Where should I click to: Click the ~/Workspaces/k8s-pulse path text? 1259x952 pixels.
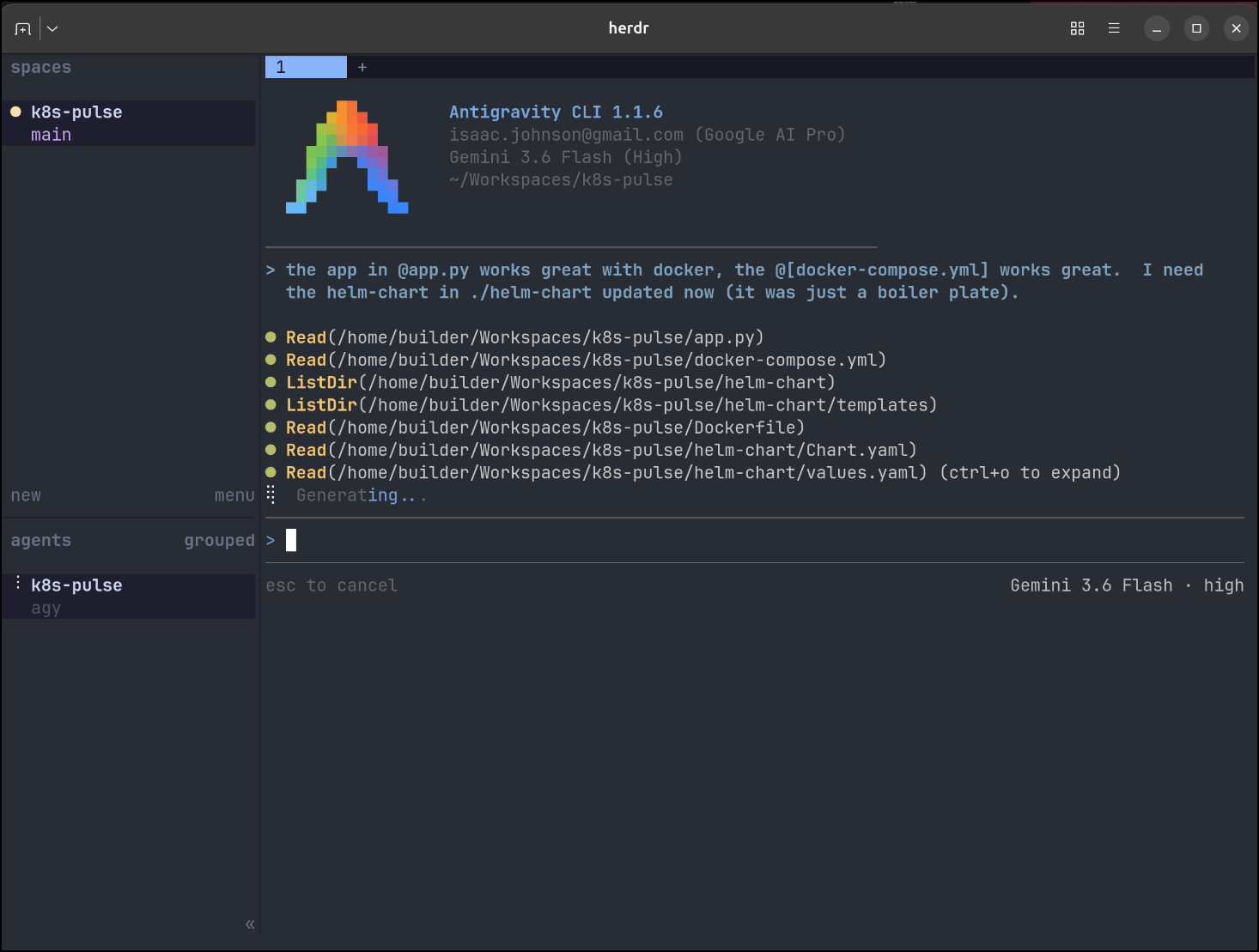[x=561, y=179]
